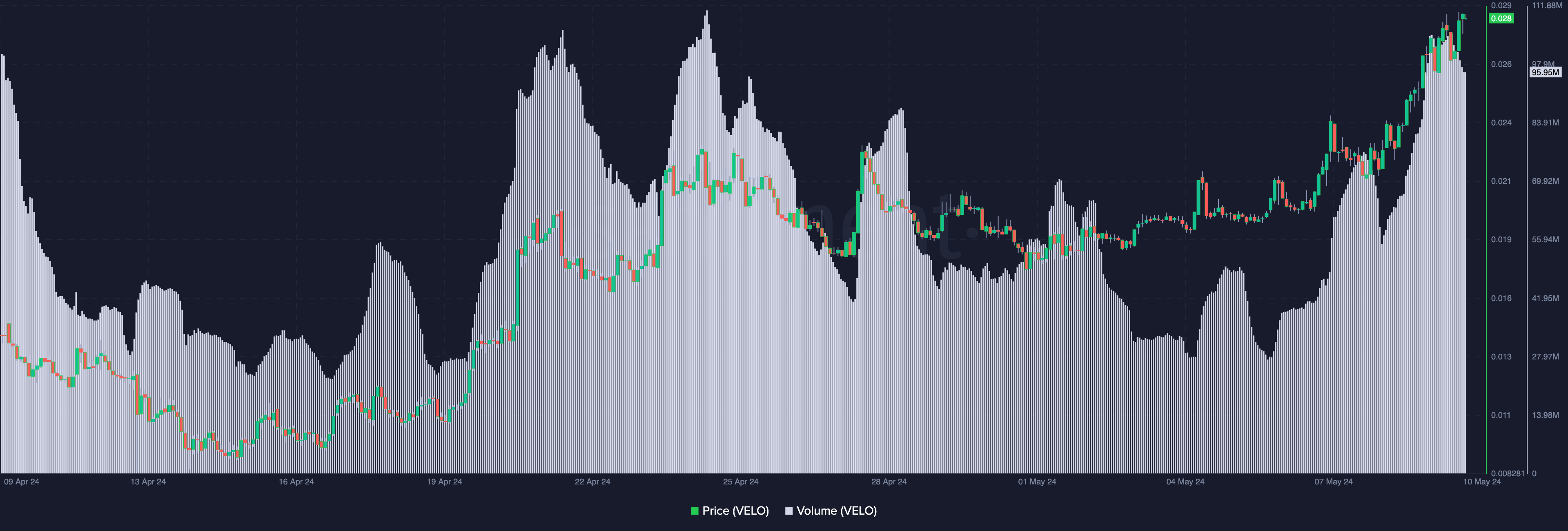
Task: Select the 25 Apr 24 date label
Action: [741, 482]
